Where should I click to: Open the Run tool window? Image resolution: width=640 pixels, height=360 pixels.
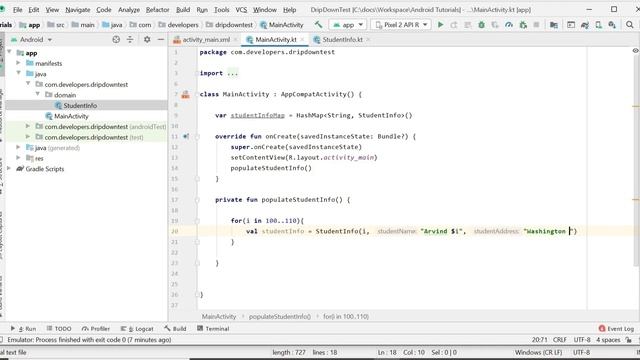23,329
